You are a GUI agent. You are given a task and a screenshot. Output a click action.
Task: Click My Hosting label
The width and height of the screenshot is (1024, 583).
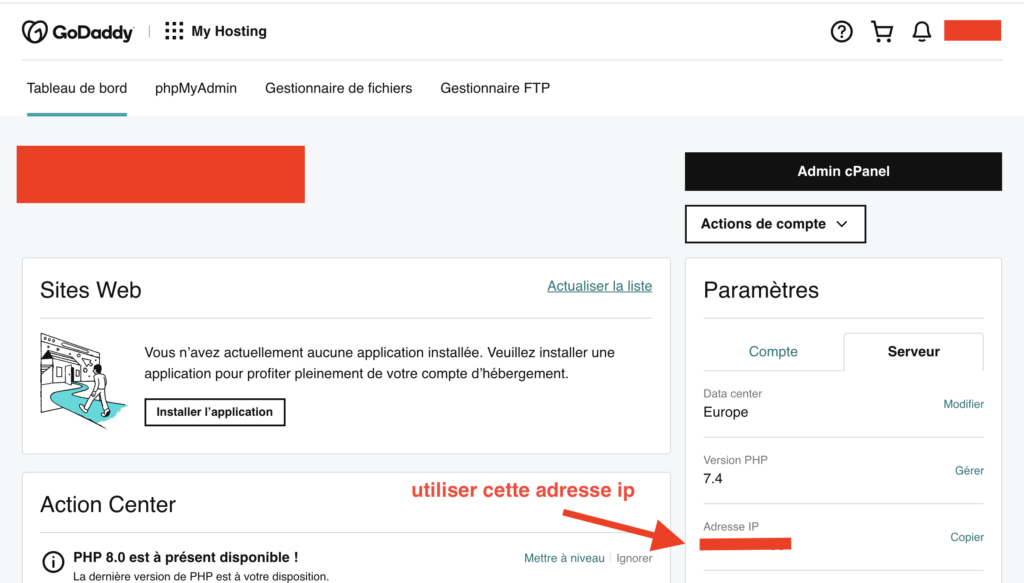tap(229, 31)
